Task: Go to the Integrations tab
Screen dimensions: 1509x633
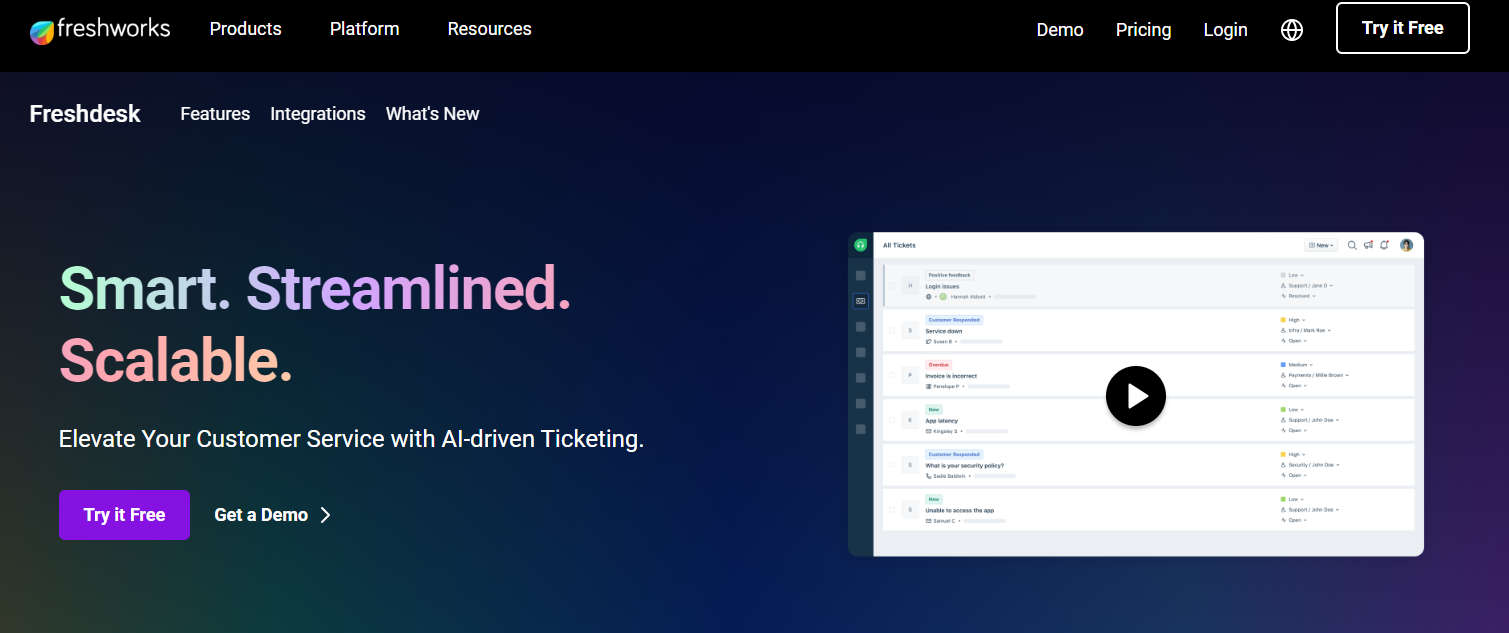Action: tap(318, 114)
